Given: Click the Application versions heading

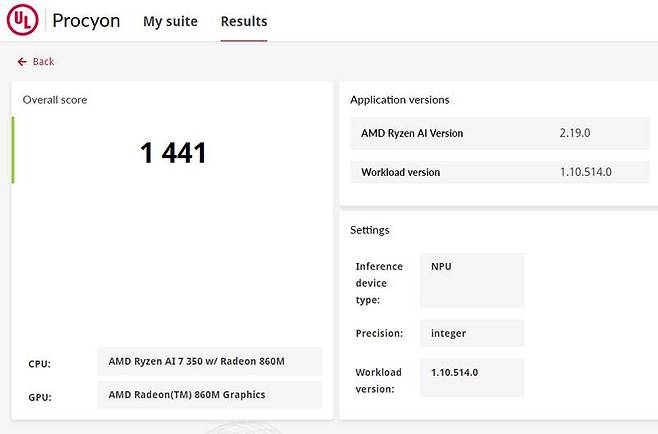Looking at the screenshot, I should 399,100.
